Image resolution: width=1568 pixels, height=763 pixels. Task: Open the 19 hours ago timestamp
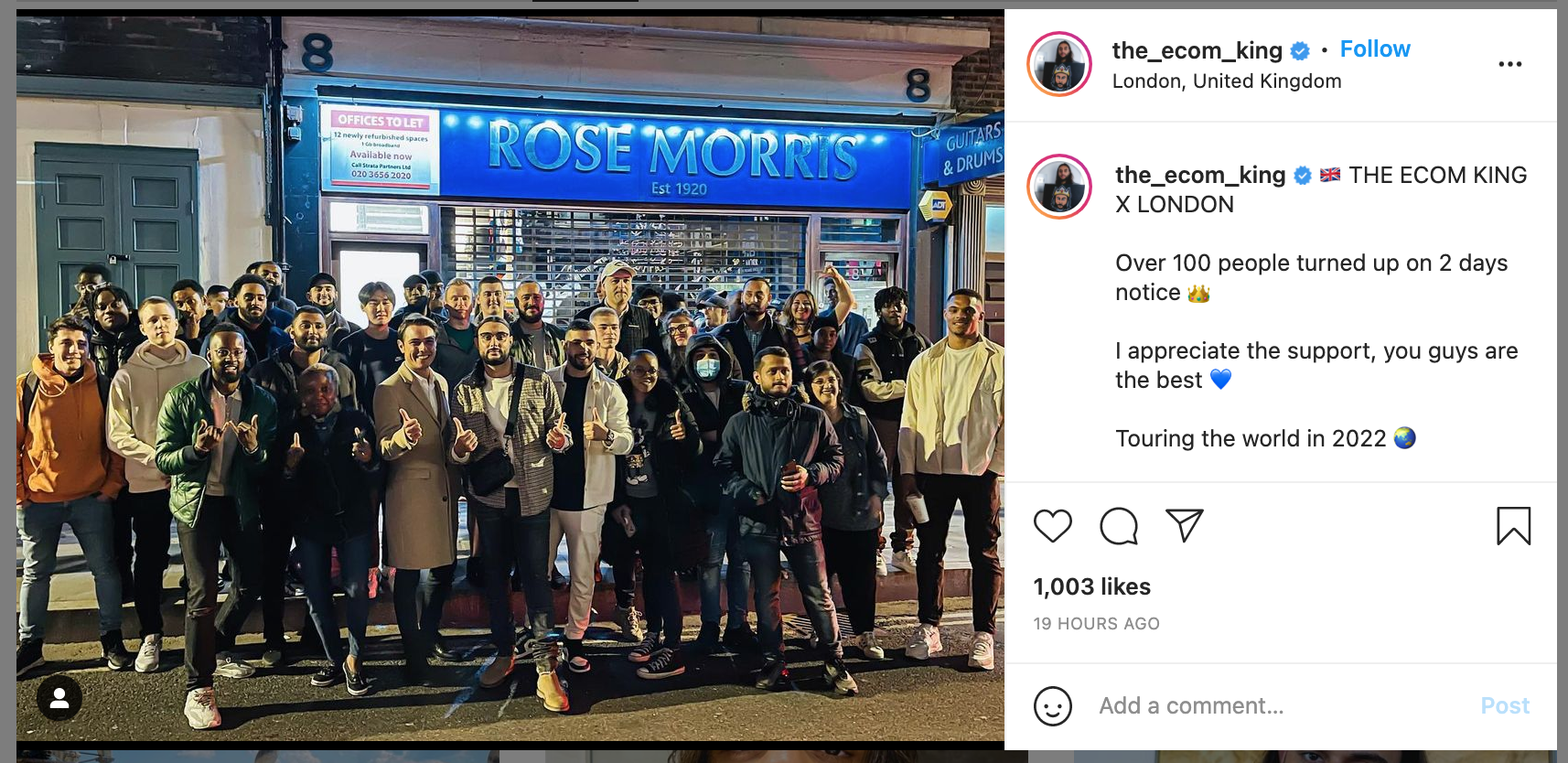pos(1096,624)
